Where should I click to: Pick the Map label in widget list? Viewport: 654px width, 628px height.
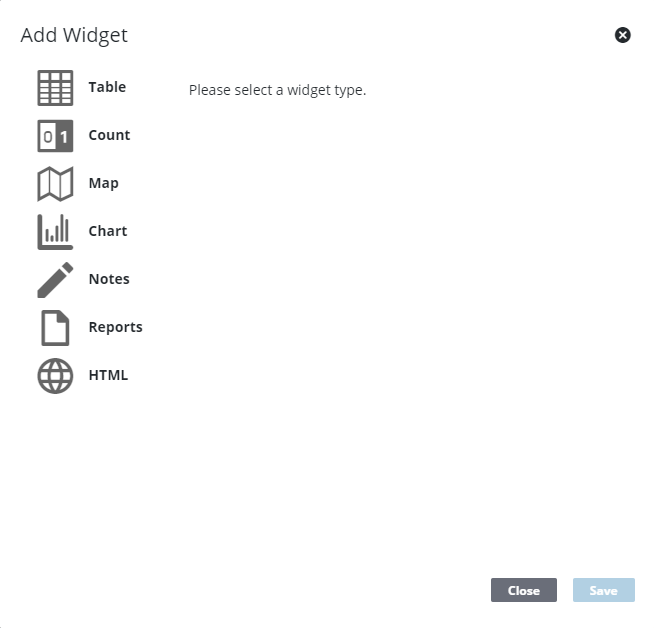click(103, 183)
